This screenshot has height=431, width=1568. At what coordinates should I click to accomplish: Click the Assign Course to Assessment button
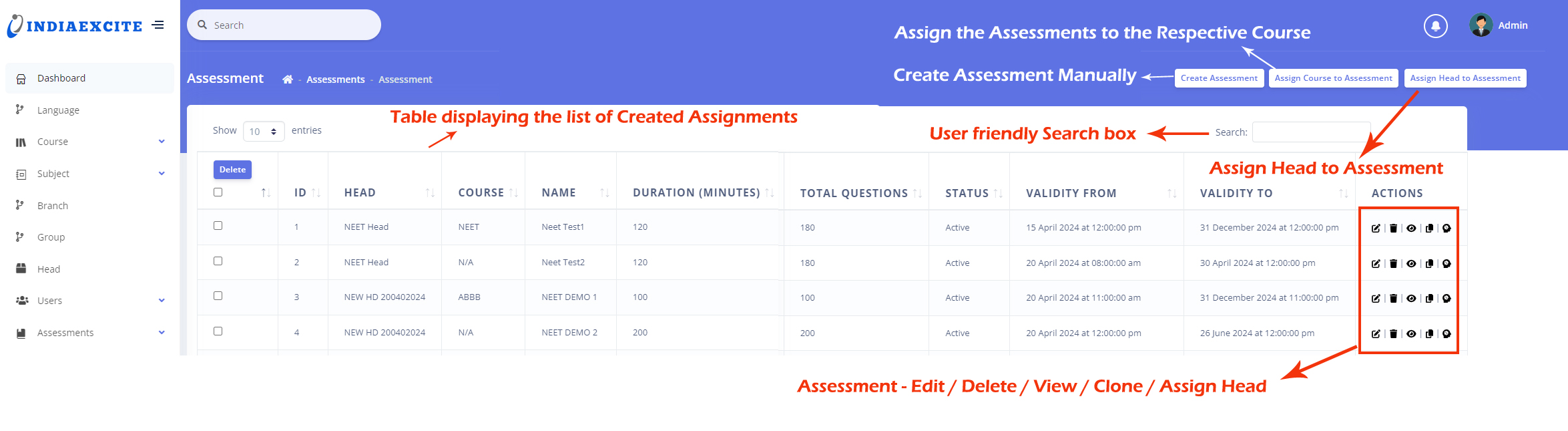(x=1333, y=78)
